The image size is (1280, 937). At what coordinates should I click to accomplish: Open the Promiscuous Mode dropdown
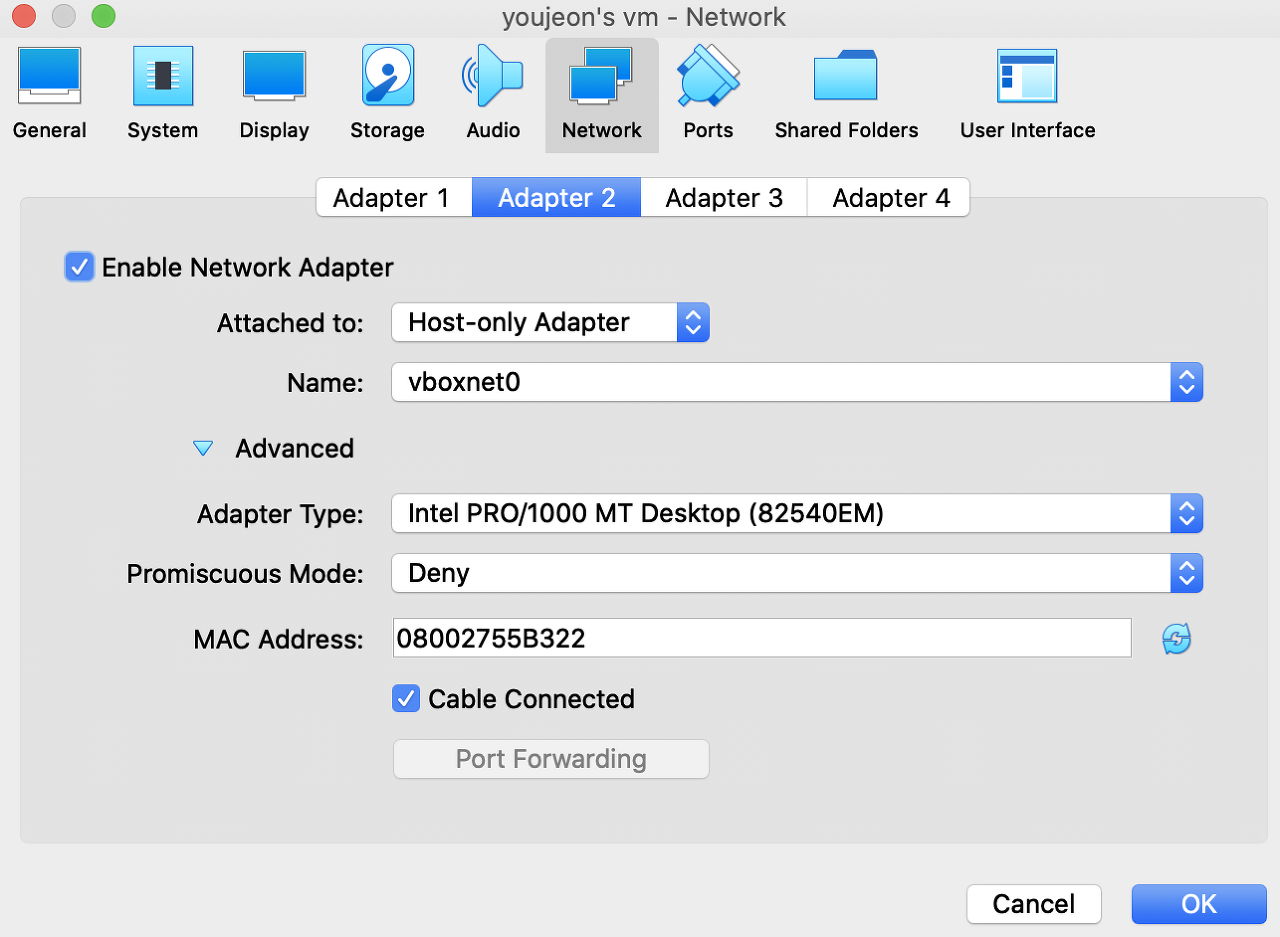[797, 573]
